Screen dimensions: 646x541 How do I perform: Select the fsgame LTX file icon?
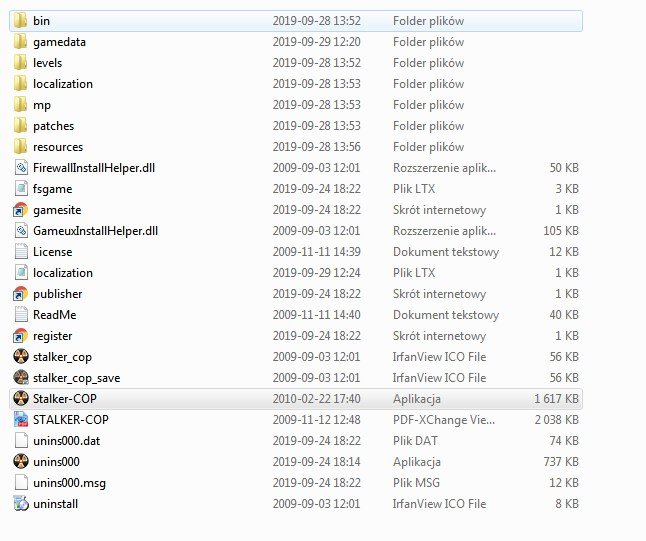(x=21, y=189)
